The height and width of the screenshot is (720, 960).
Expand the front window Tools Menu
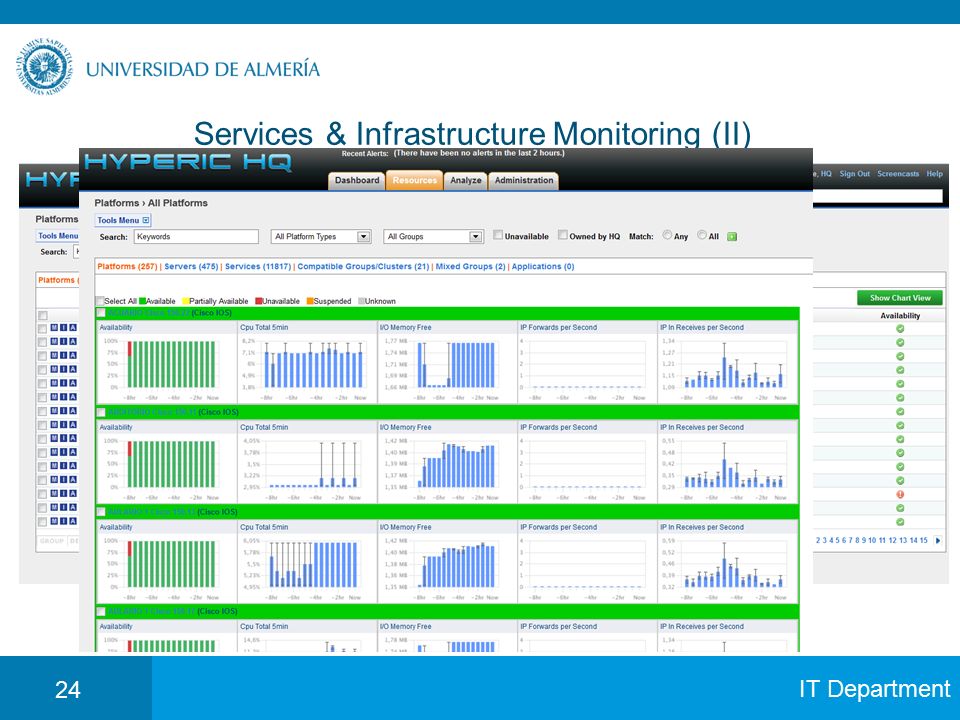(x=123, y=220)
